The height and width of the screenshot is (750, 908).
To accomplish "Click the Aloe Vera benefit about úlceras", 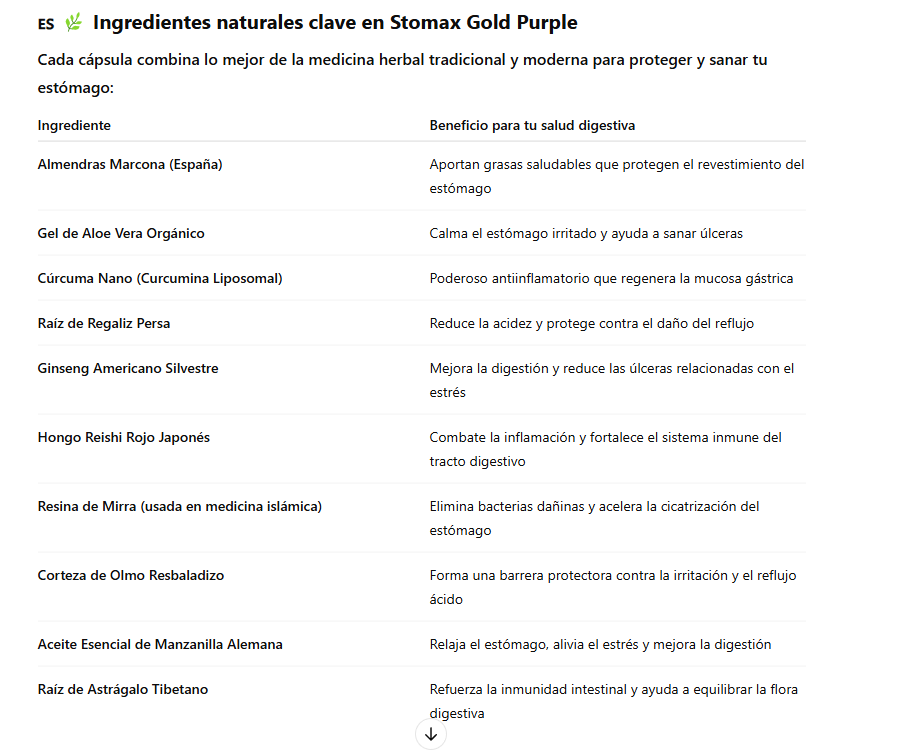I will point(586,233).
